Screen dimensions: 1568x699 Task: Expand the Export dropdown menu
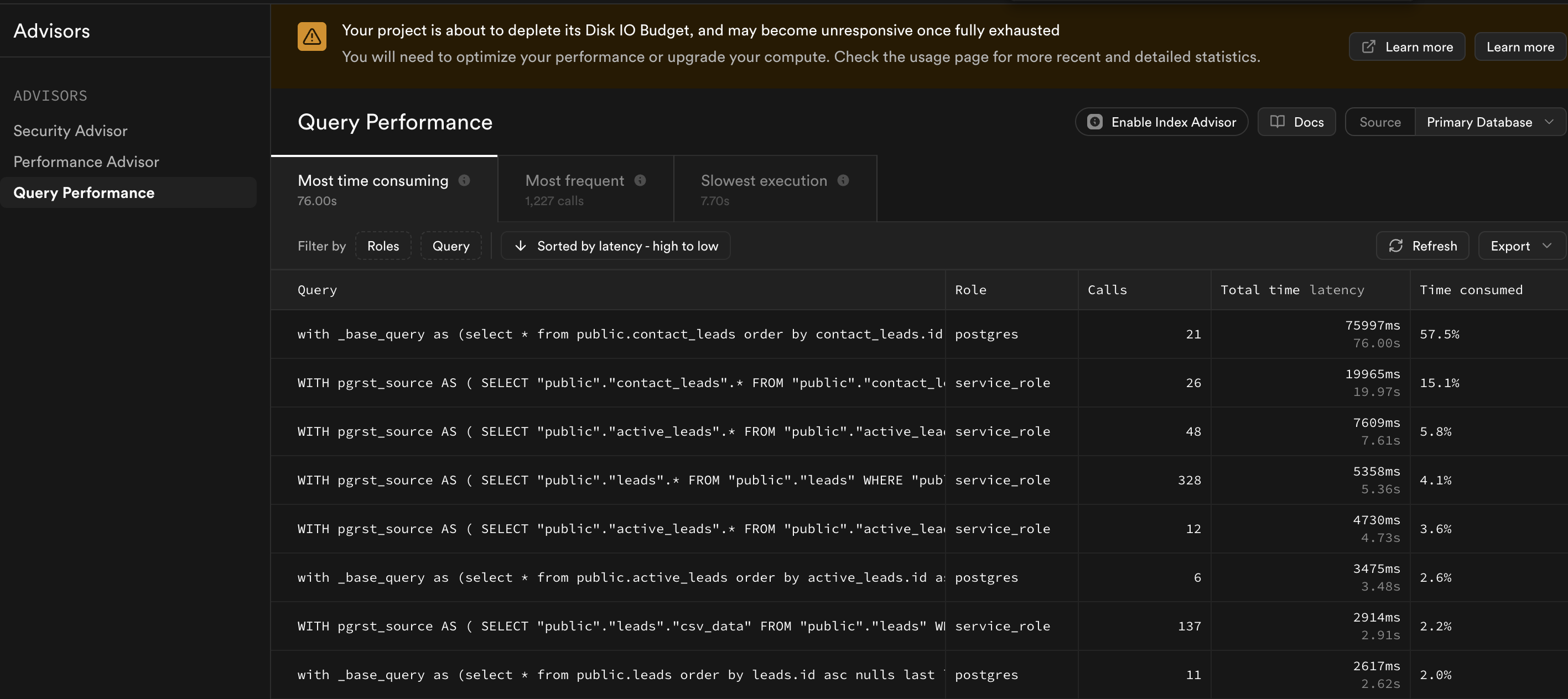coord(1520,246)
